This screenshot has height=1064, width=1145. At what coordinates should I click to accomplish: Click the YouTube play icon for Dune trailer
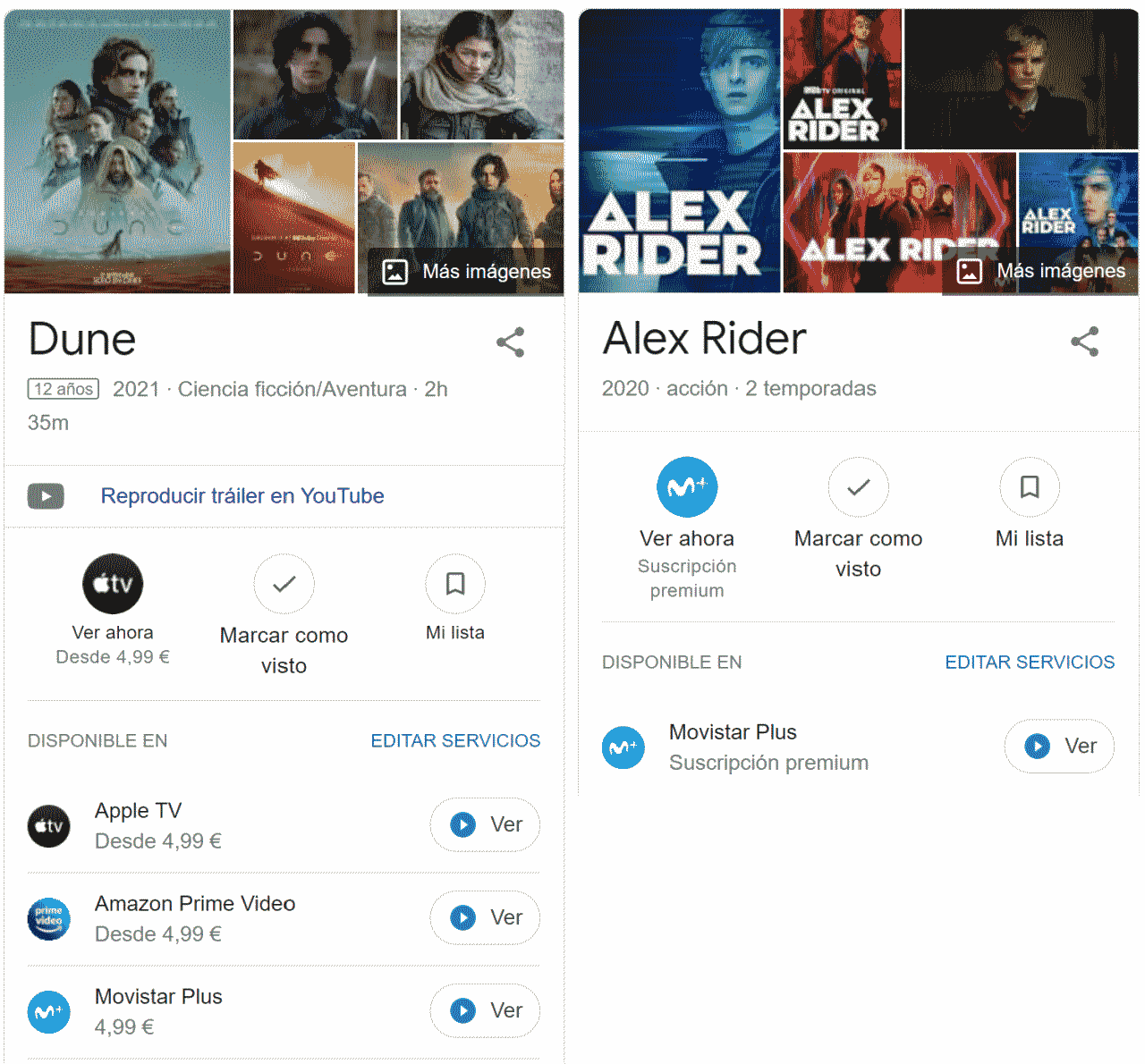coord(46,495)
